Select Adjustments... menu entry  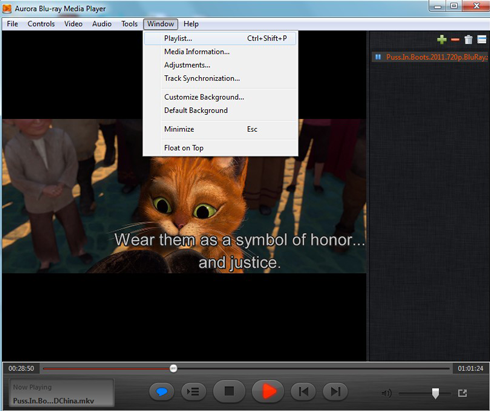click(220, 65)
